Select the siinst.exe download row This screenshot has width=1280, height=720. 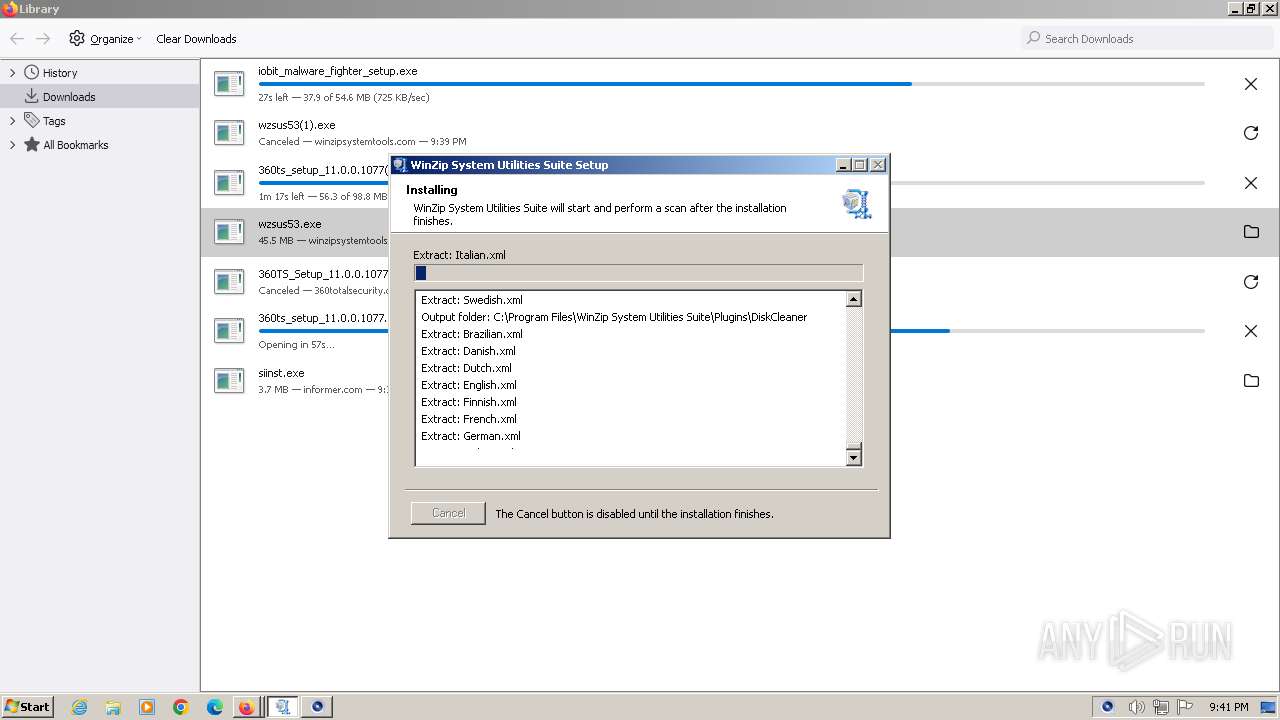(x=740, y=381)
